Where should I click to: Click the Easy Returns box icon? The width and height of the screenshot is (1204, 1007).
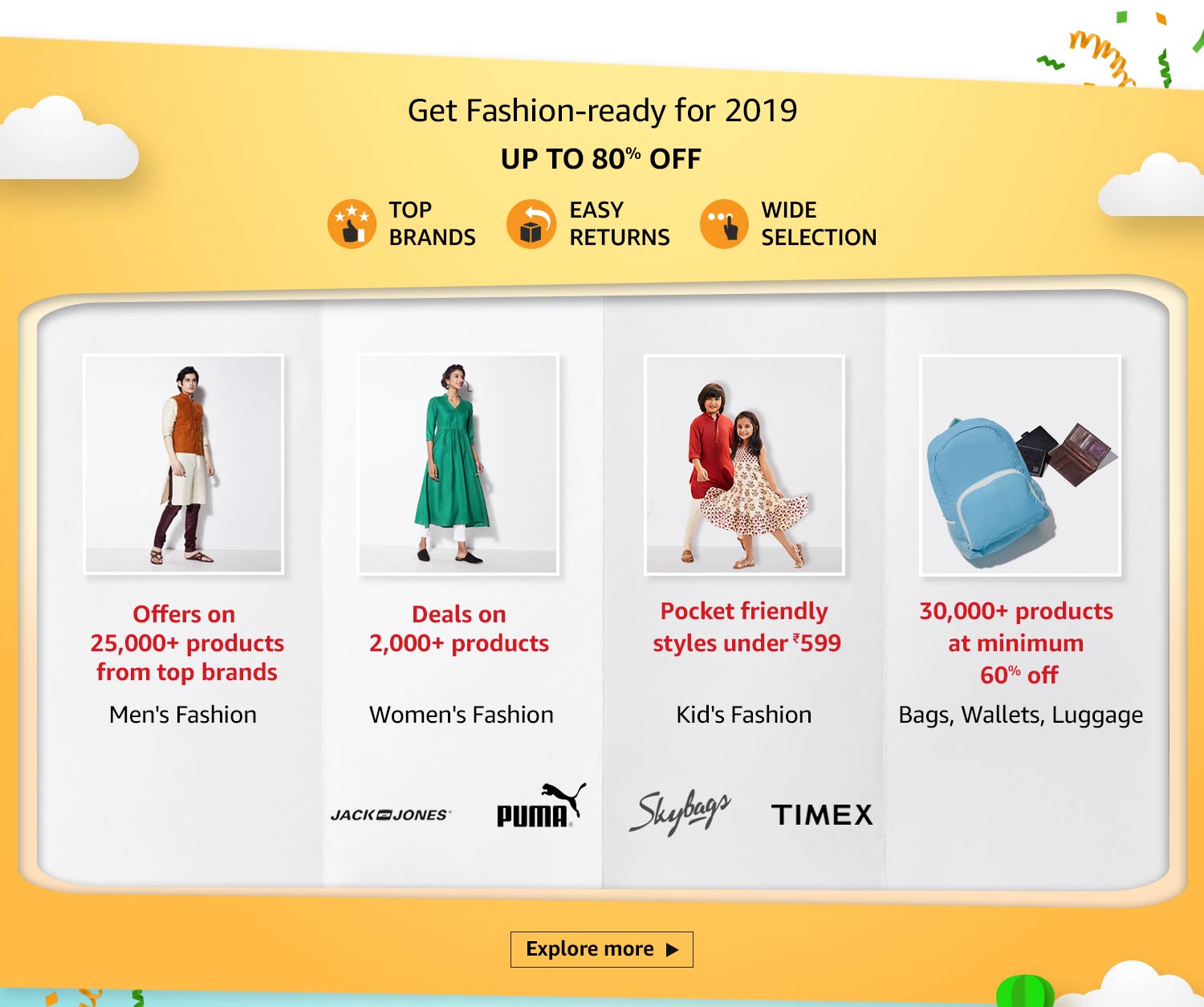531,223
